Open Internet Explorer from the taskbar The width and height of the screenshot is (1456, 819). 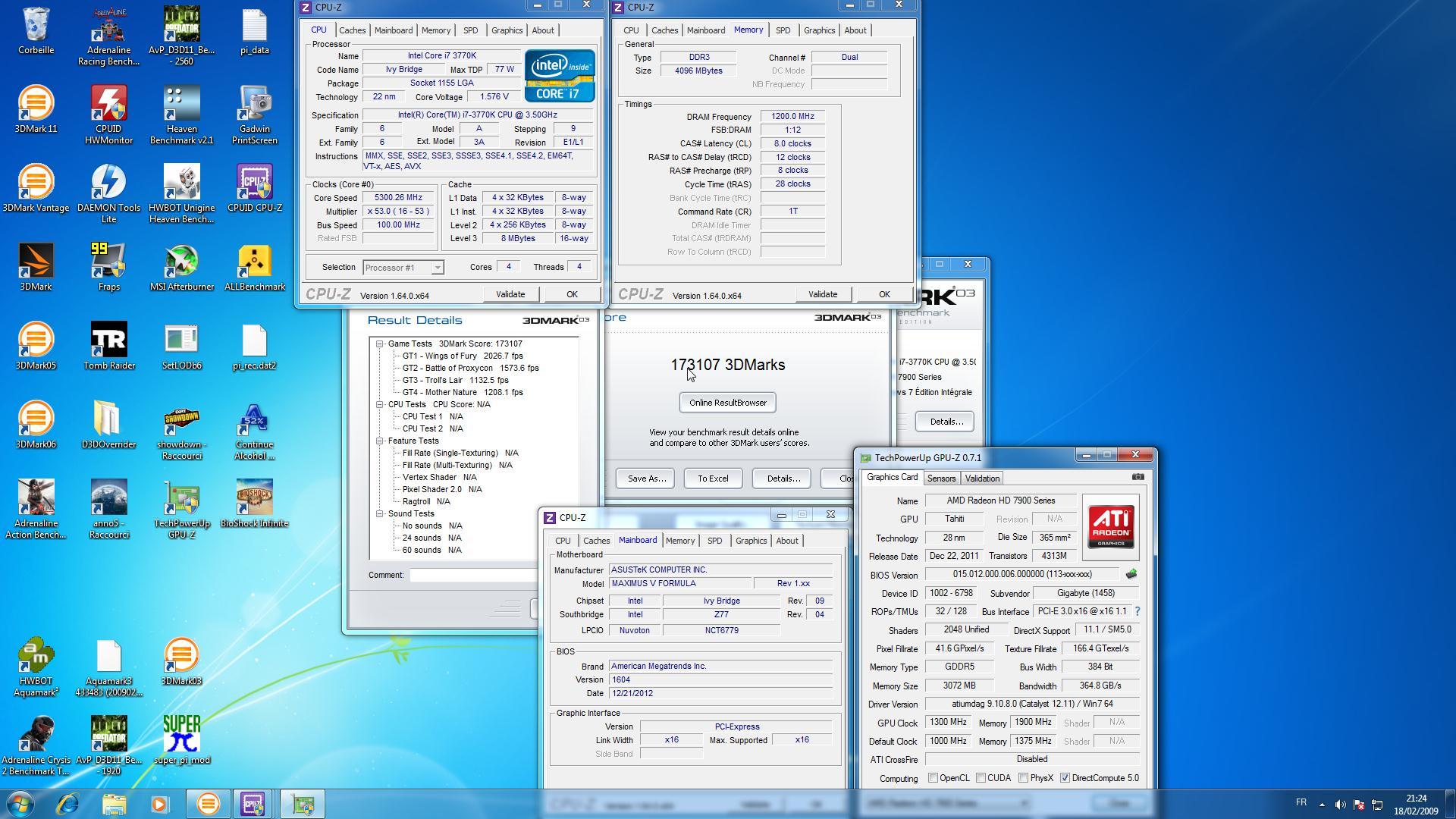click(x=67, y=803)
